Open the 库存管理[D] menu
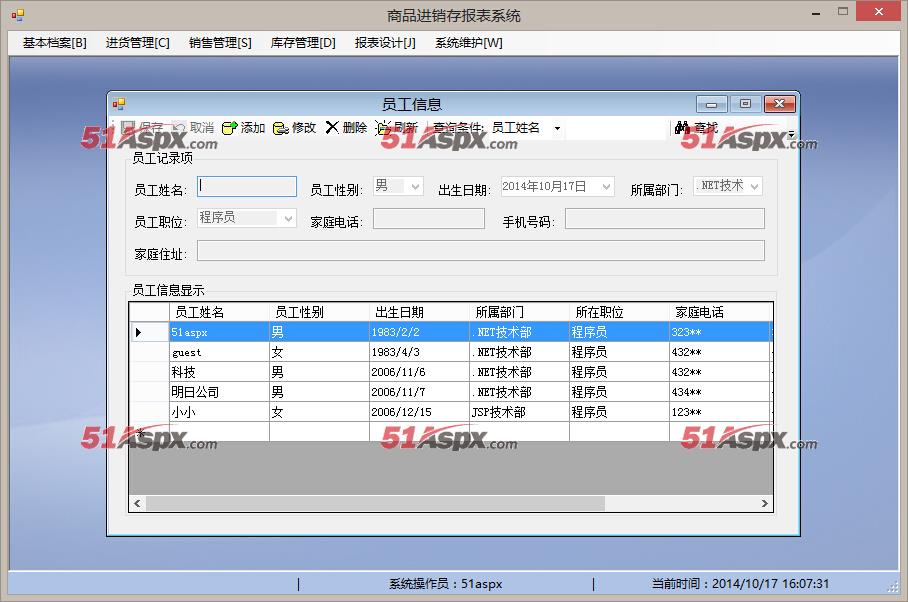The image size is (908, 602). point(303,43)
